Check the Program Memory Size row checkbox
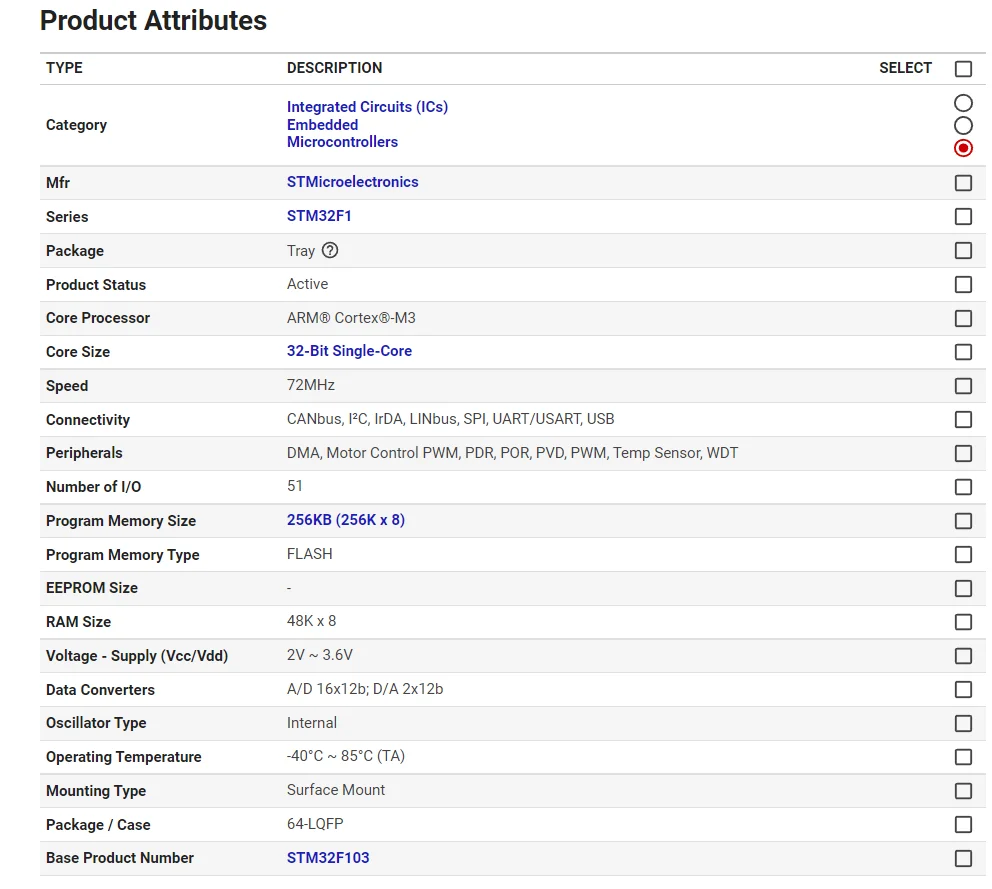Image resolution: width=992 pixels, height=889 pixels. point(963,521)
